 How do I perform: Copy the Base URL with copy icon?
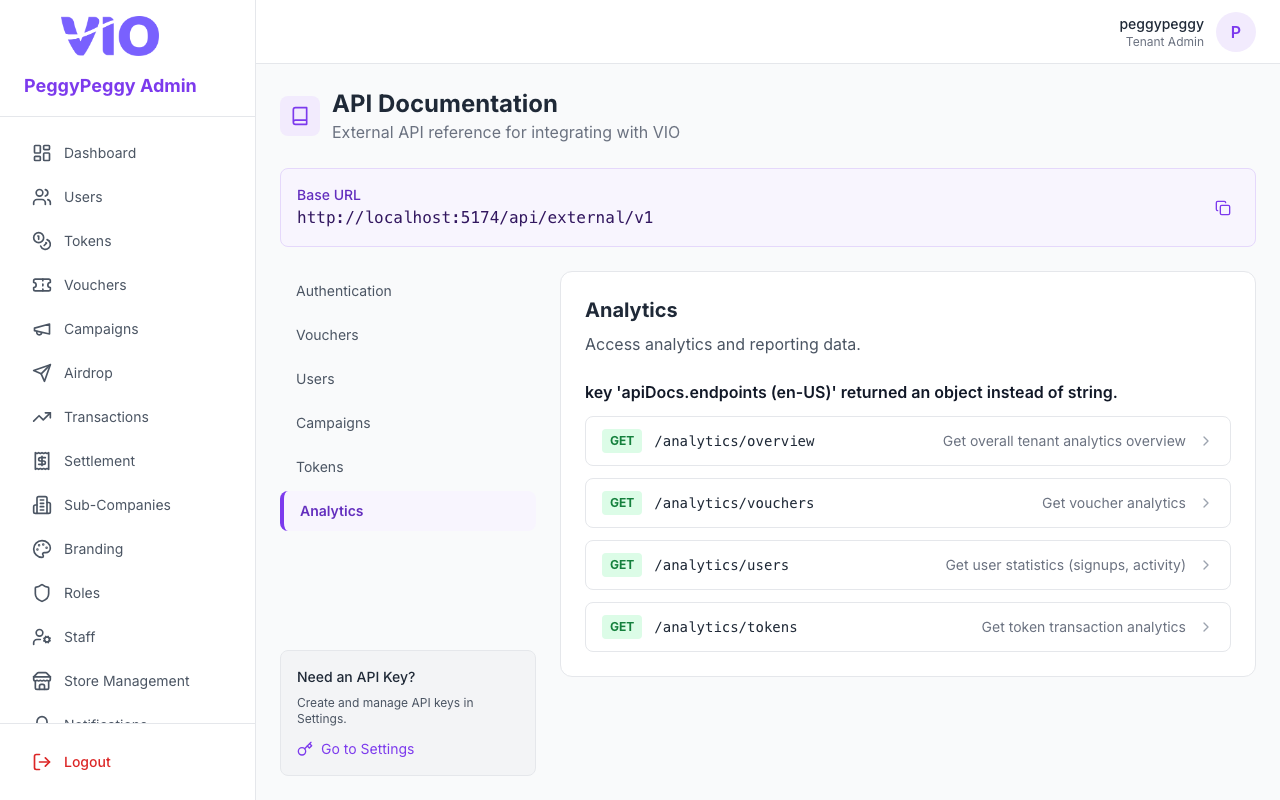(1223, 208)
